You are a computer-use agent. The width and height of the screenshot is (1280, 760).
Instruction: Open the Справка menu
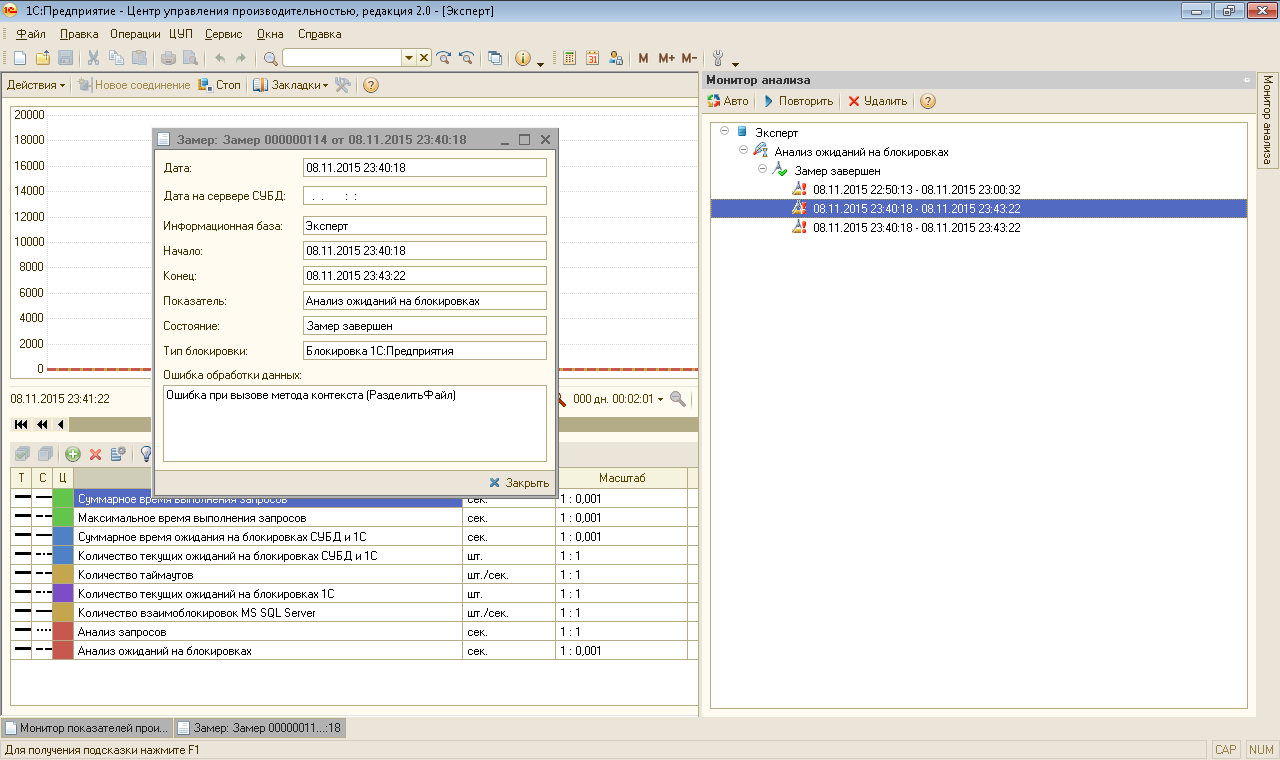click(x=319, y=34)
